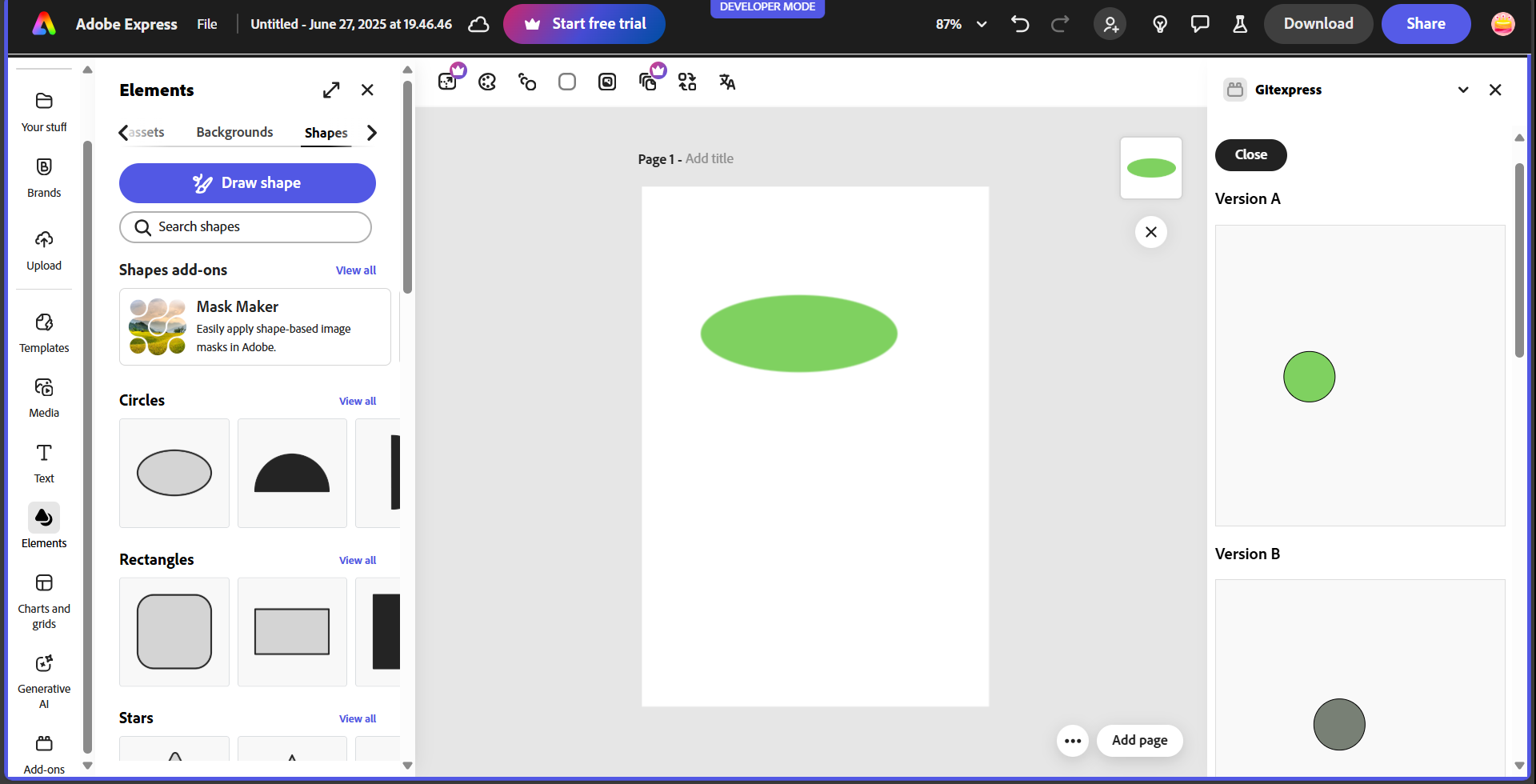Rename the document title Untitled - June 27
The image size is (1536, 784).
[x=351, y=24]
